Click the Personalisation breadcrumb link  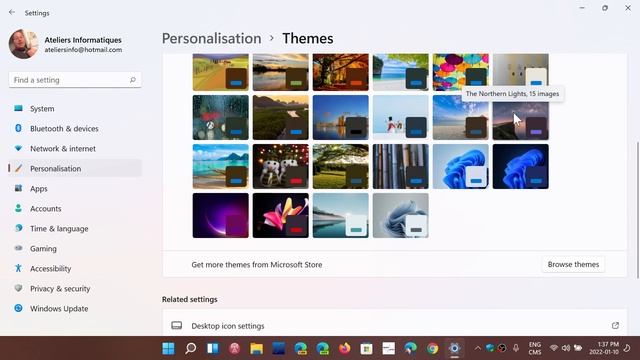(211, 38)
